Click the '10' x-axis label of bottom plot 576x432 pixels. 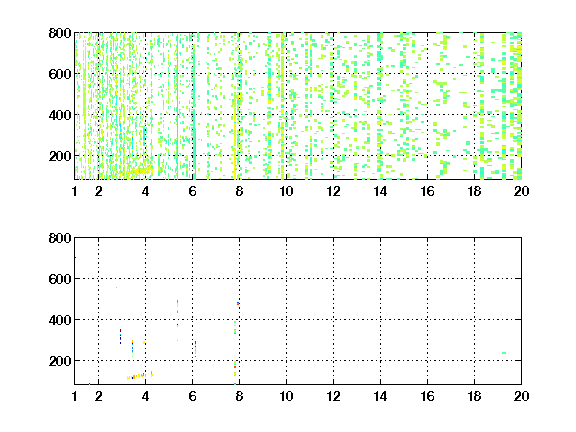[286, 396]
